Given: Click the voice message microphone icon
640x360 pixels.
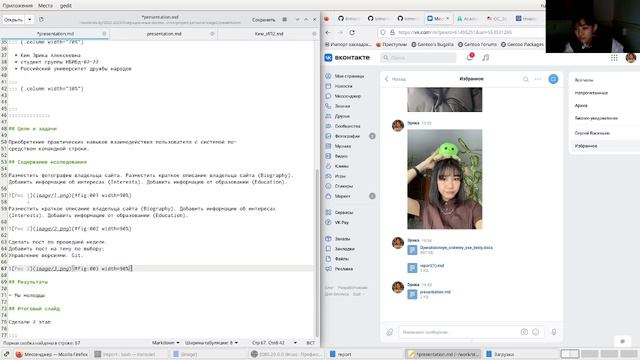Looking at the screenshot, I should [x=554, y=332].
